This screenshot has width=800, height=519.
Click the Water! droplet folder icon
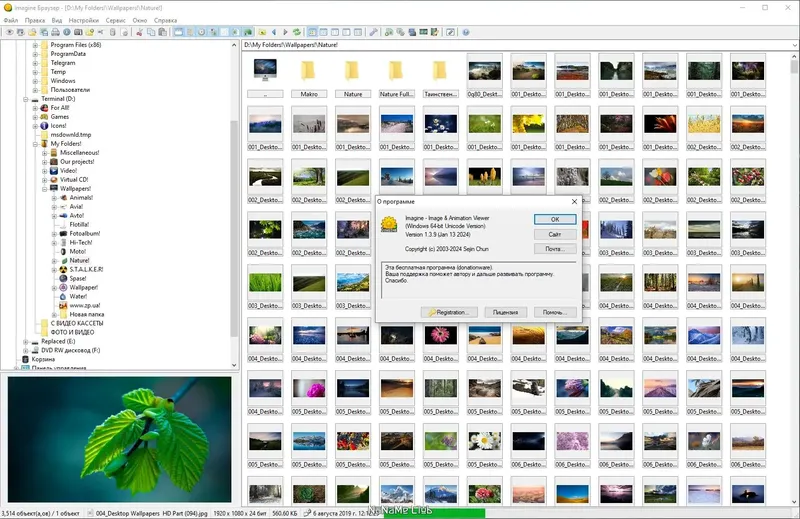[x=63, y=296]
